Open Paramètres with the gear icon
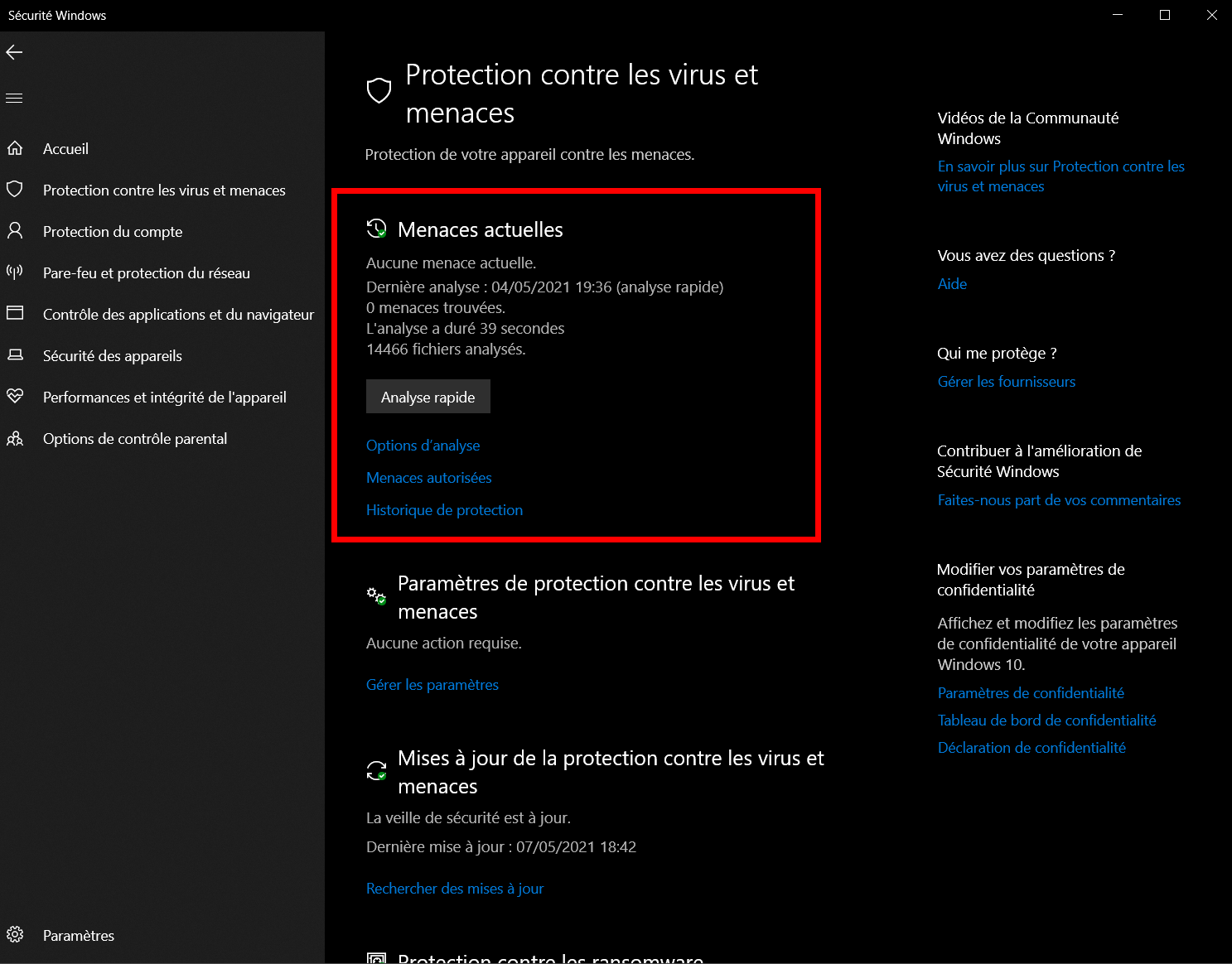 [x=15, y=935]
